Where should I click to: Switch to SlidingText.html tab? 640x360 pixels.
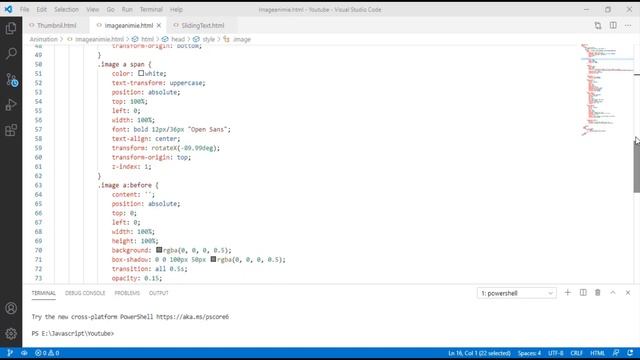click(x=202, y=25)
